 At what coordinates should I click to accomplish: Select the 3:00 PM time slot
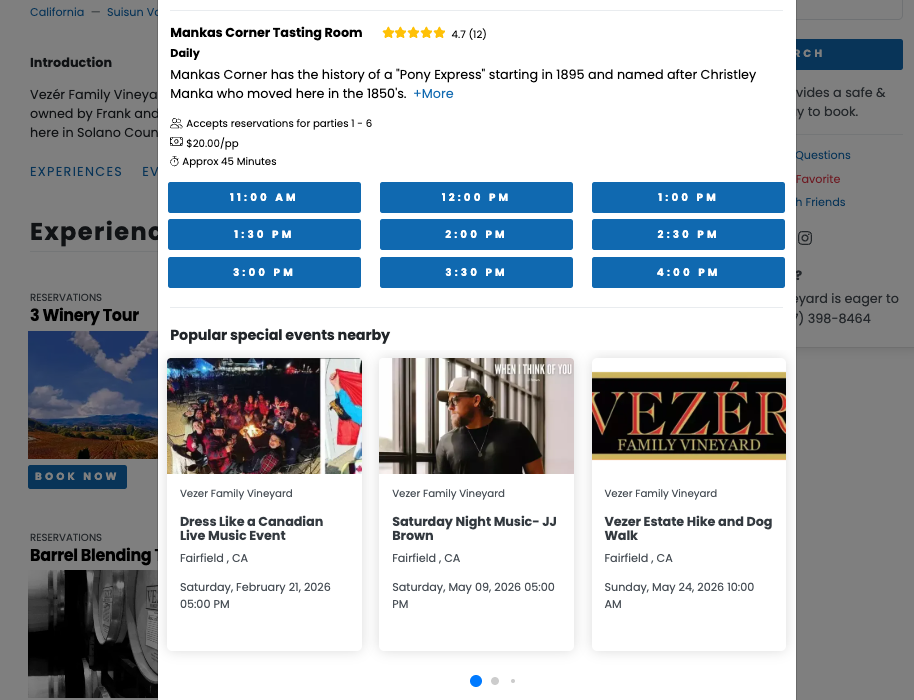(264, 272)
